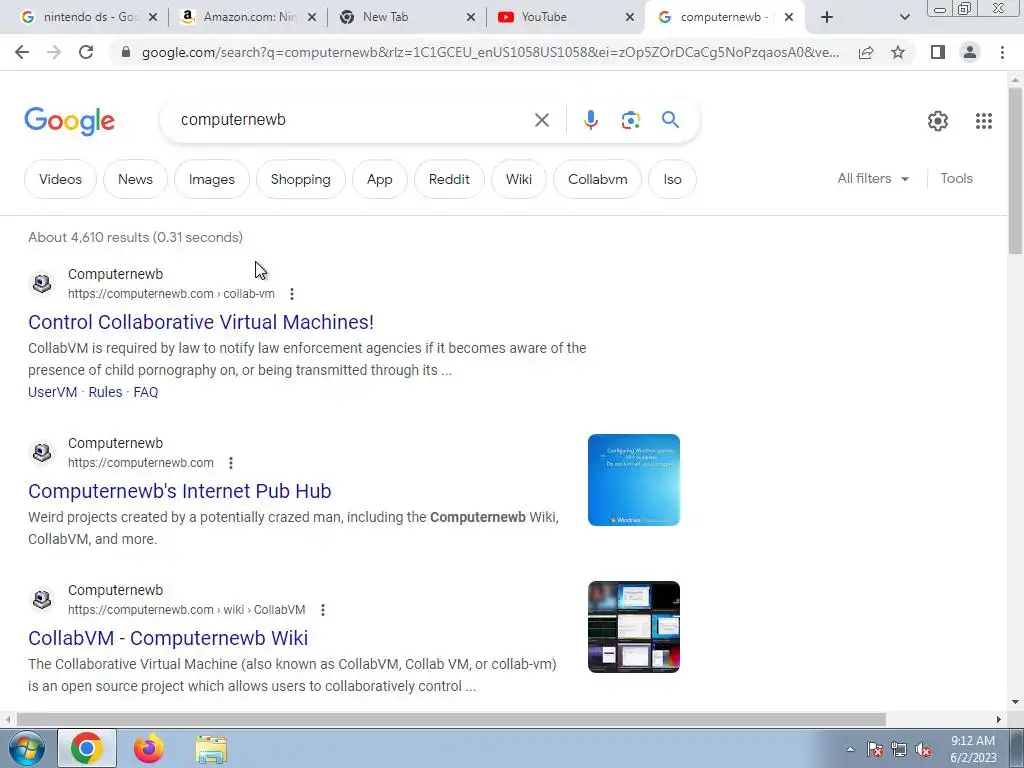Open the Google apps grid
Screen dimensions: 1024x768
(984, 121)
